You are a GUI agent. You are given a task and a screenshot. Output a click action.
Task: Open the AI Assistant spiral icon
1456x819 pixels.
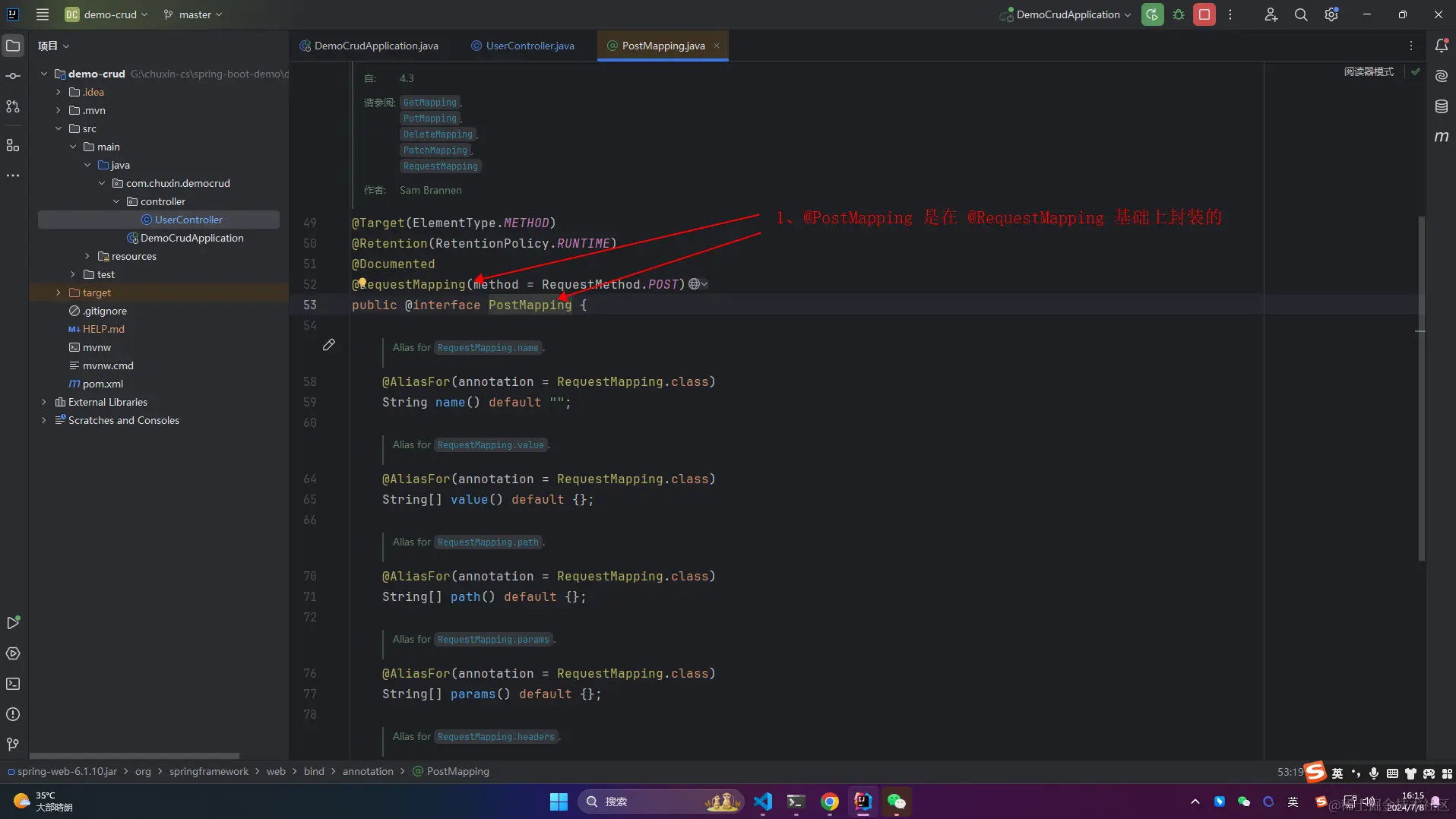point(1442,76)
